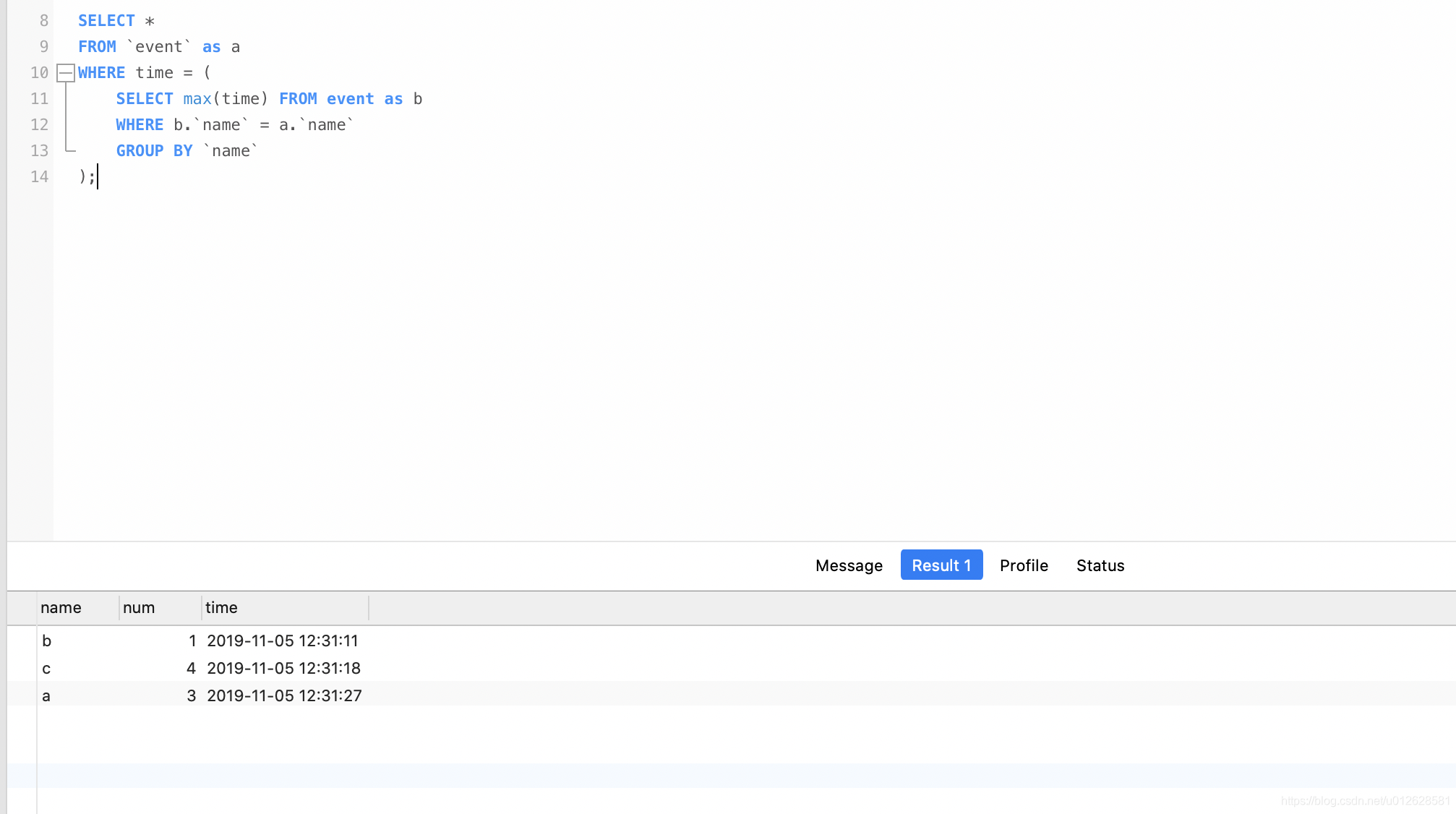Click the time column header
The image size is (1456, 814).
coord(286,608)
